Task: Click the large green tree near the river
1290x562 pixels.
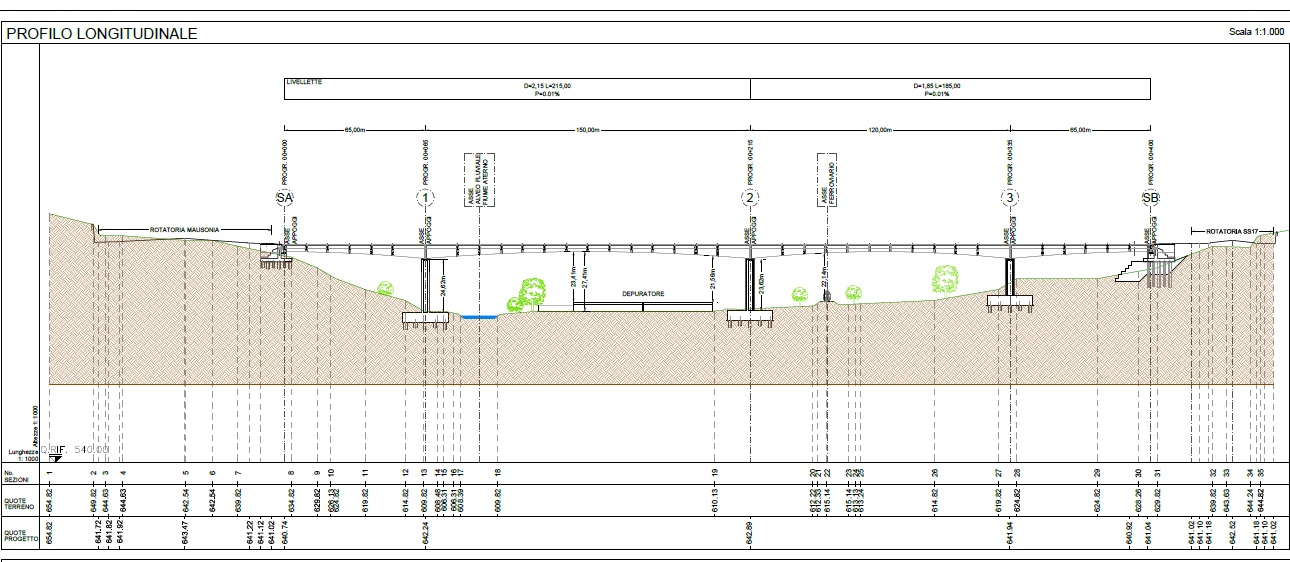Action: coord(527,291)
